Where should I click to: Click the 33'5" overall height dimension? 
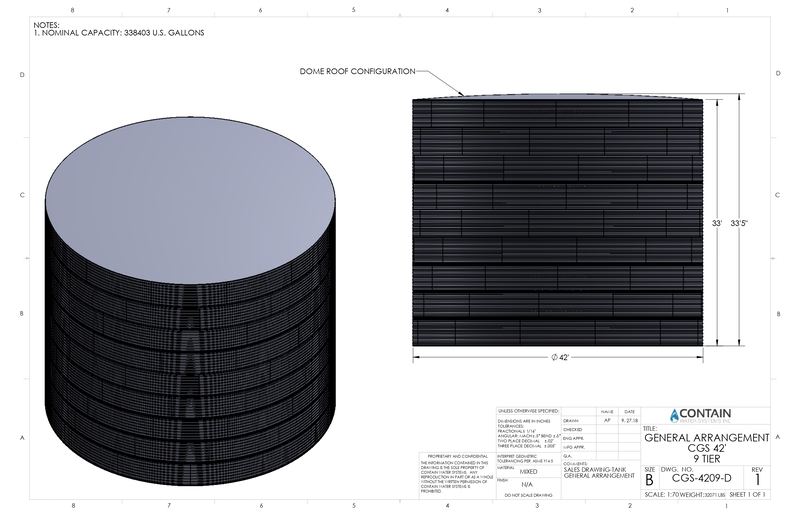pyautogui.click(x=739, y=223)
